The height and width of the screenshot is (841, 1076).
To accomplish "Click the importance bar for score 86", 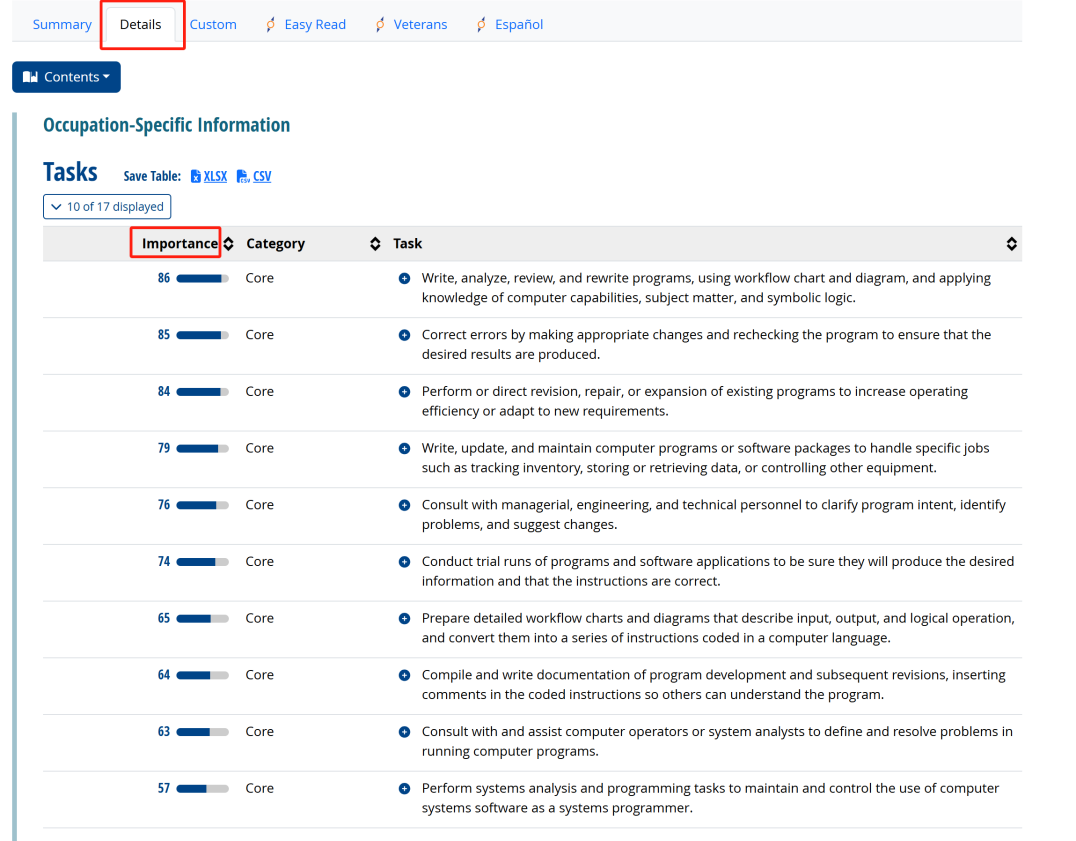I will 202,278.
